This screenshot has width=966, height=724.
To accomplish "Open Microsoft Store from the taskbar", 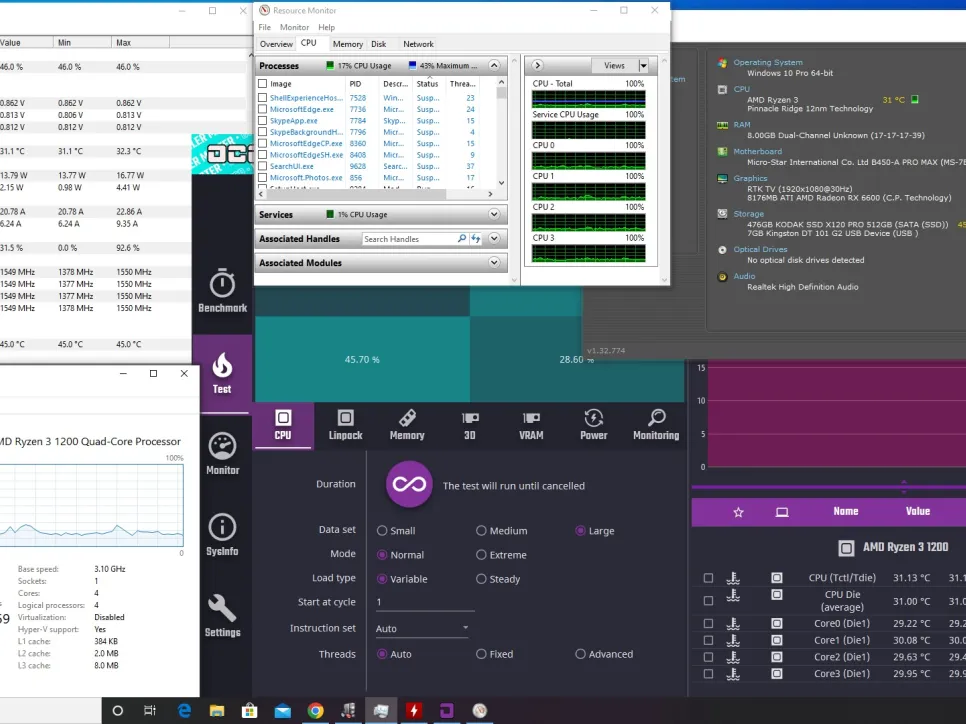I will [250, 710].
